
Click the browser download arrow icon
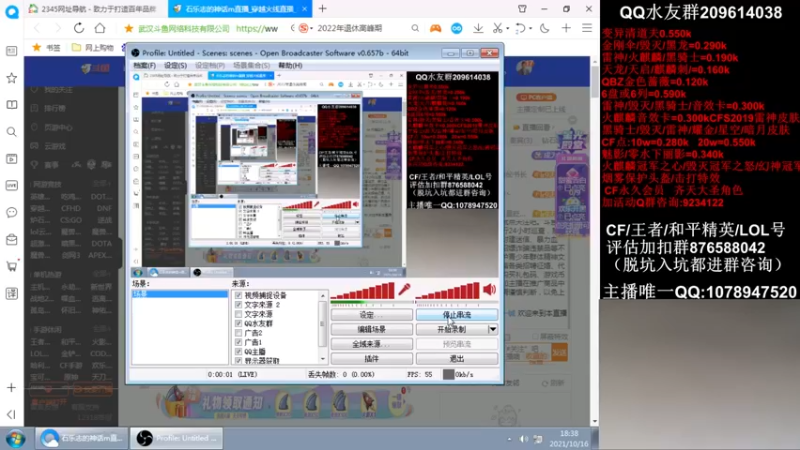478,29
